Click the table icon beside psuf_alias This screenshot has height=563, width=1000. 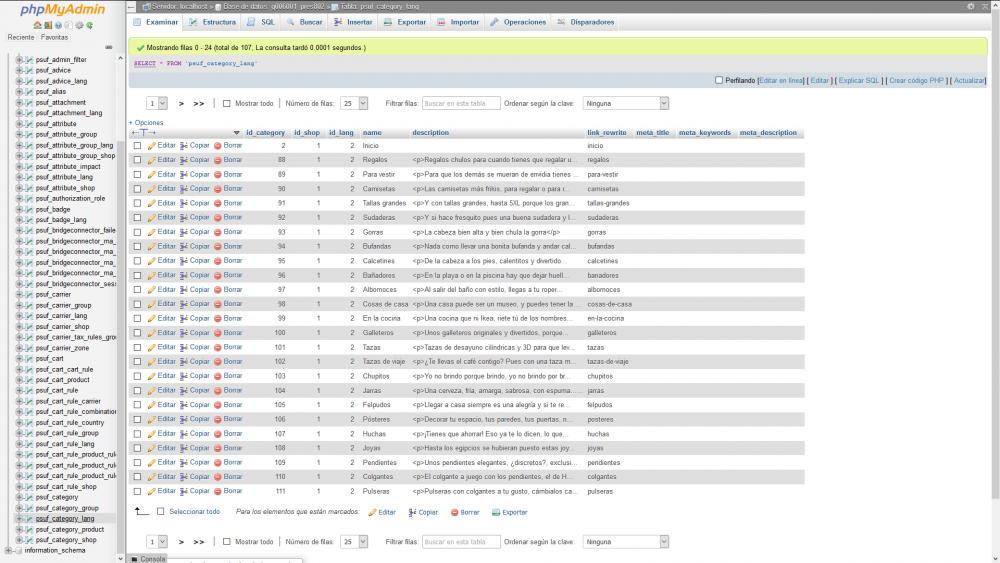point(29,91)
